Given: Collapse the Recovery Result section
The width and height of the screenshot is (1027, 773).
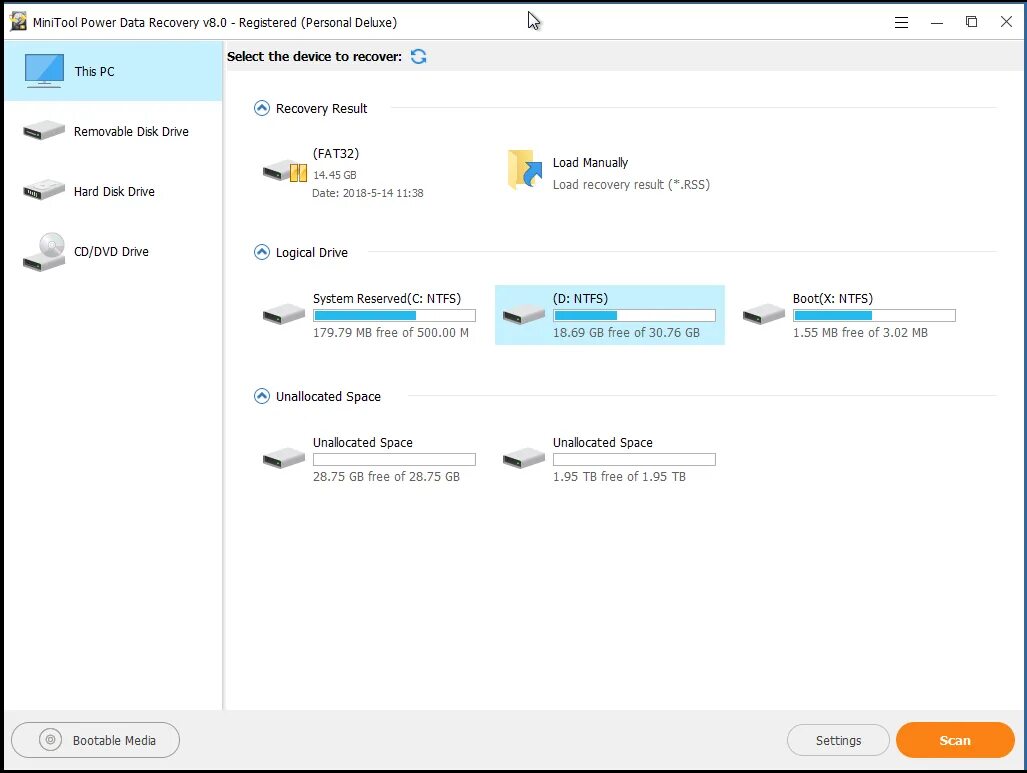Looking at the screenshot, I should coord(261,108).
